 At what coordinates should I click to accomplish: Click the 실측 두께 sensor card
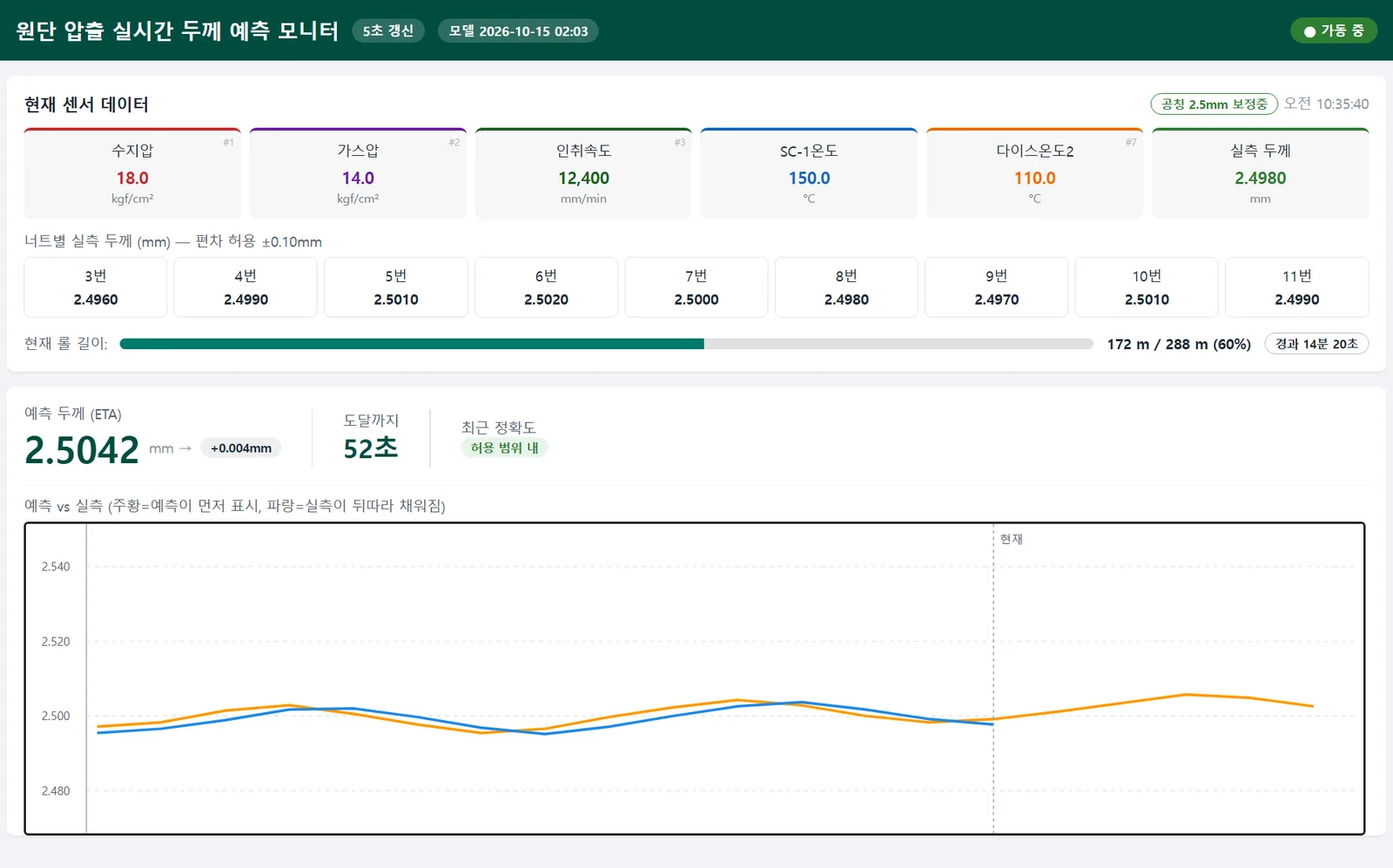pos(1260,173)
